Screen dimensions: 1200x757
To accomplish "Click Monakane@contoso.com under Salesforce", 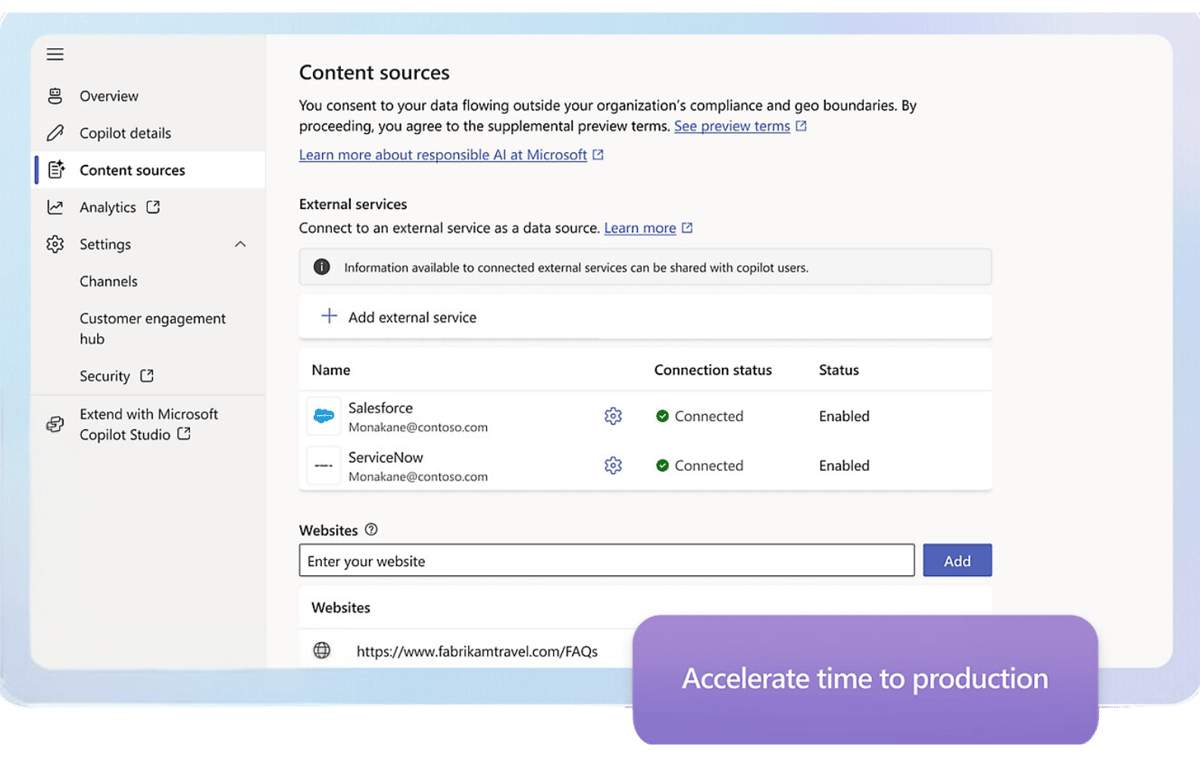I will click(418, 427).
